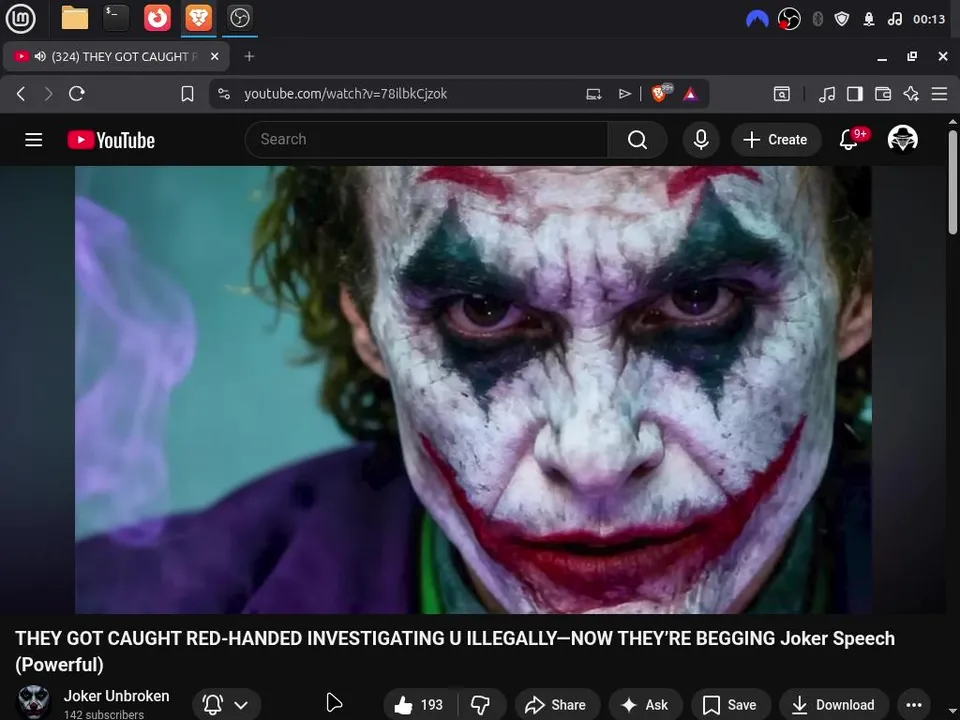Switch to OBS Studio in the taskbar
Viewport: 960px width, 720px height.
click(239, 18)
